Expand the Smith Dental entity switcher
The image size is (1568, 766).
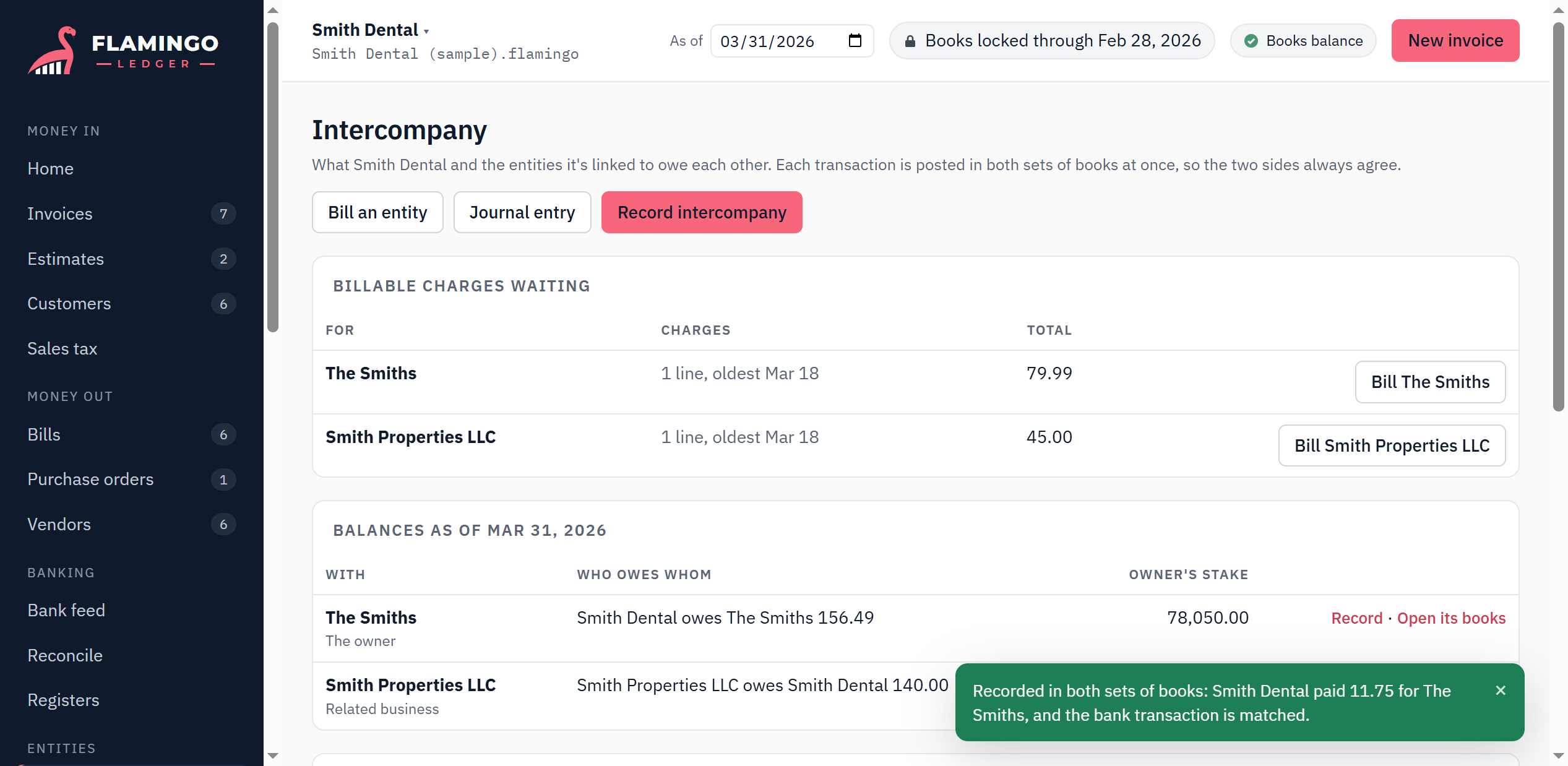(370, 30)
